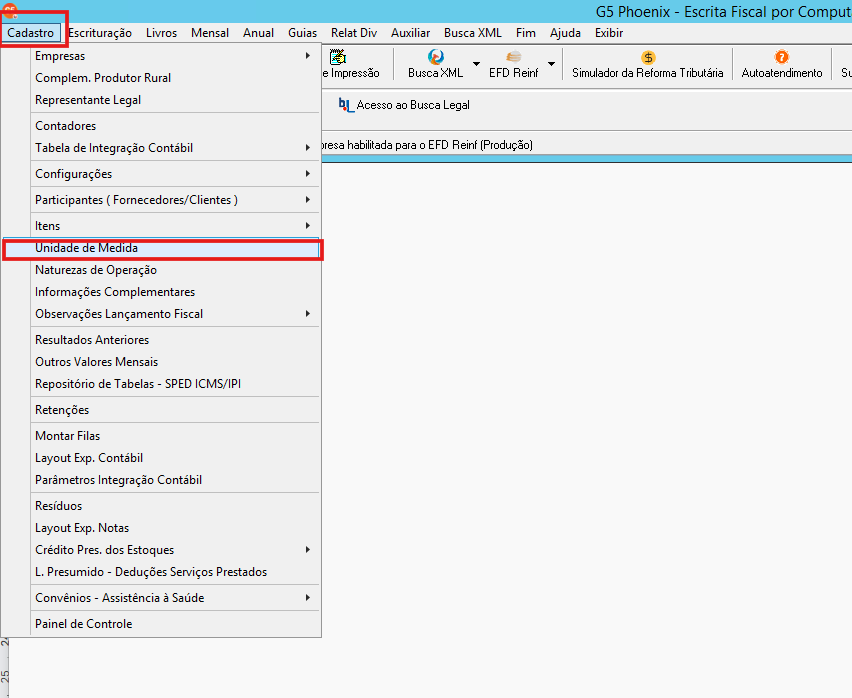Click the G5 application icon in title bar
Viewport: 852px width, 698px height.
pyautogui.click(x=10, y=9)
